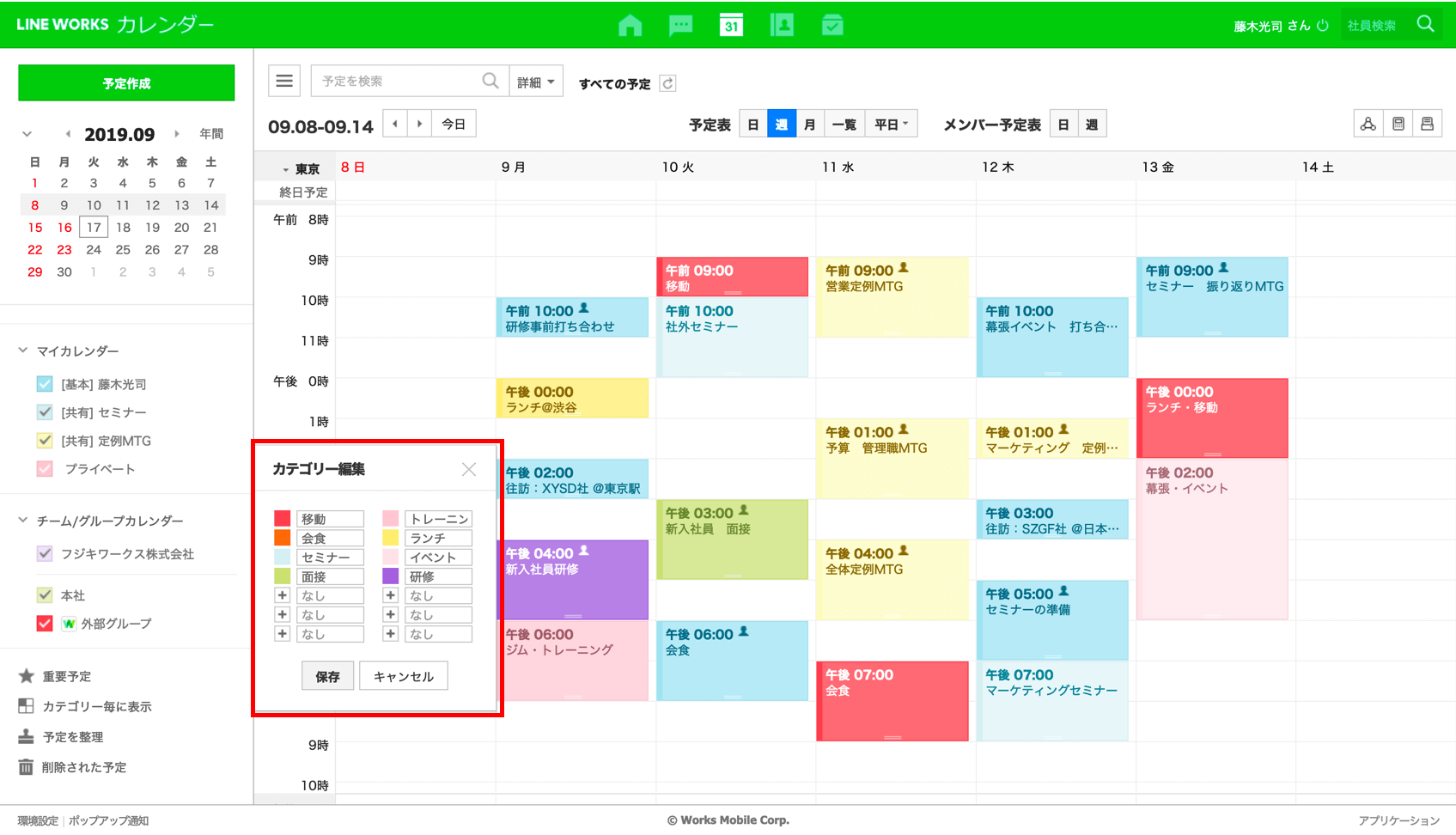Select the purple 研修 color swatch
This screenshot has height=835, width=1456.
click(x=391, y=576)
